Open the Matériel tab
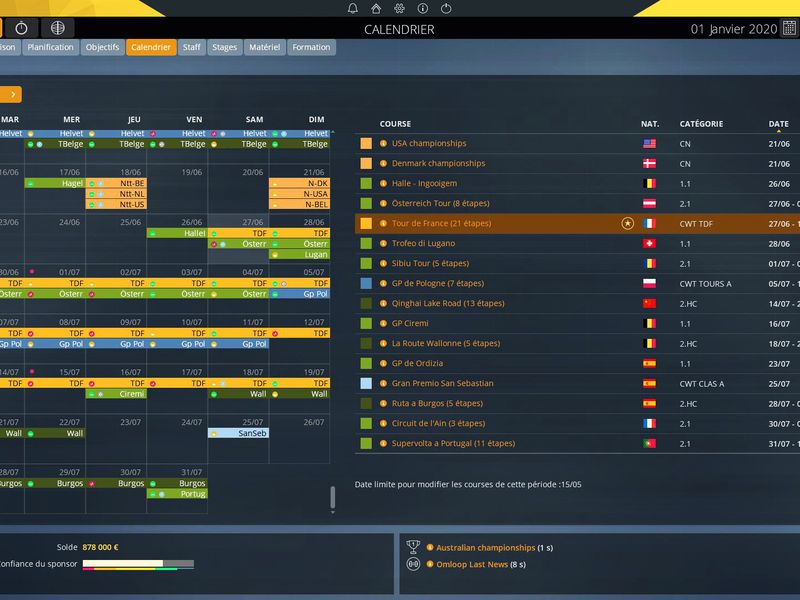This screenshot has height=600, width=800. 264,47
